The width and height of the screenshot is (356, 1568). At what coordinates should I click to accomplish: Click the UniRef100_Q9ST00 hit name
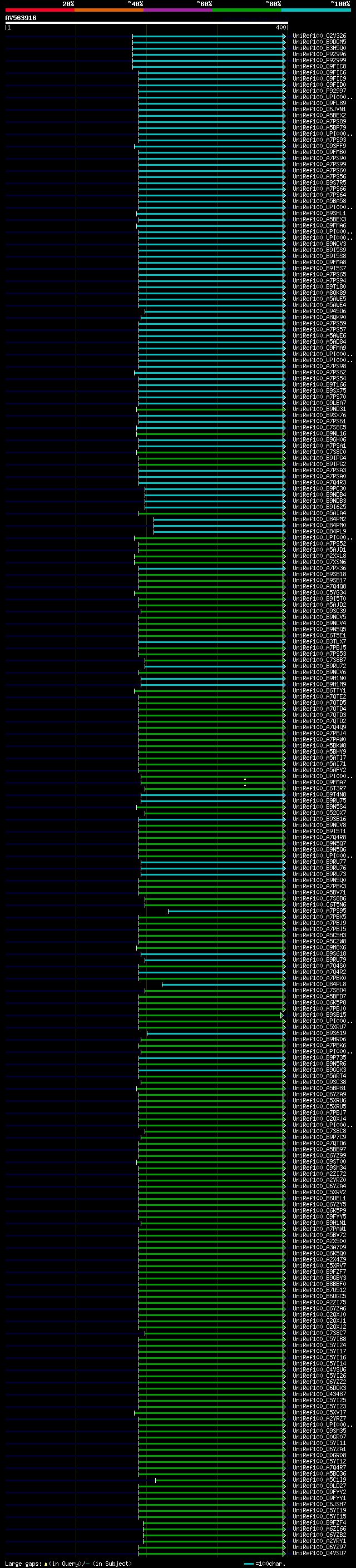point(319,1161)
